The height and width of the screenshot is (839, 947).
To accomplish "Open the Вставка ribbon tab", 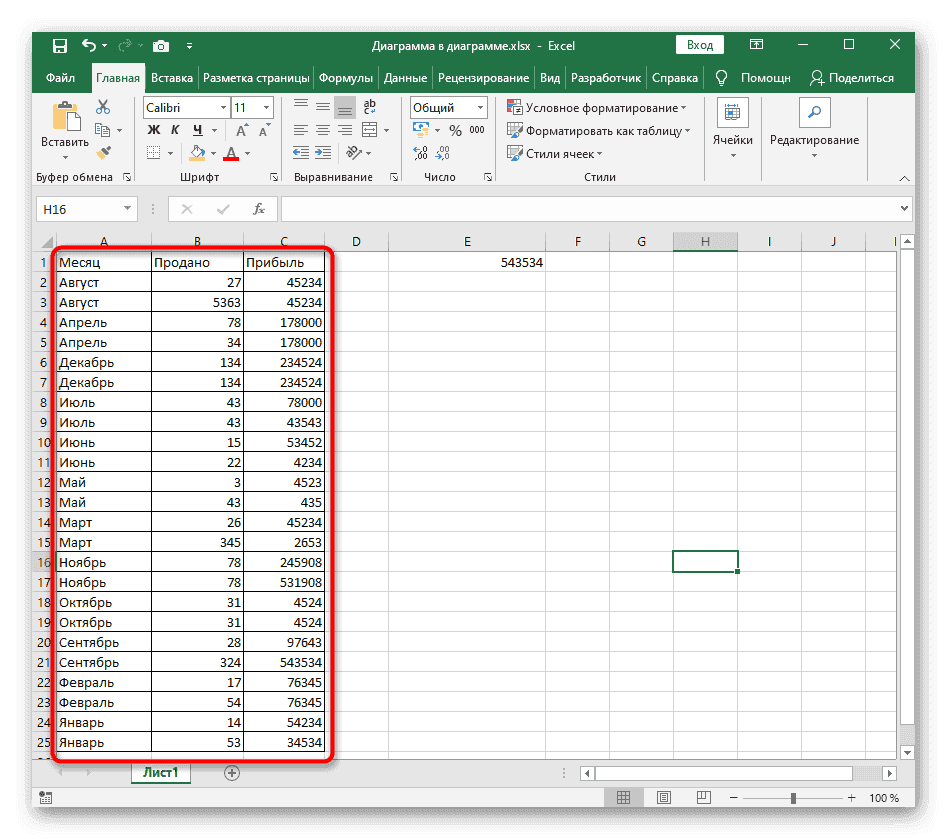I will click(172, 78).
